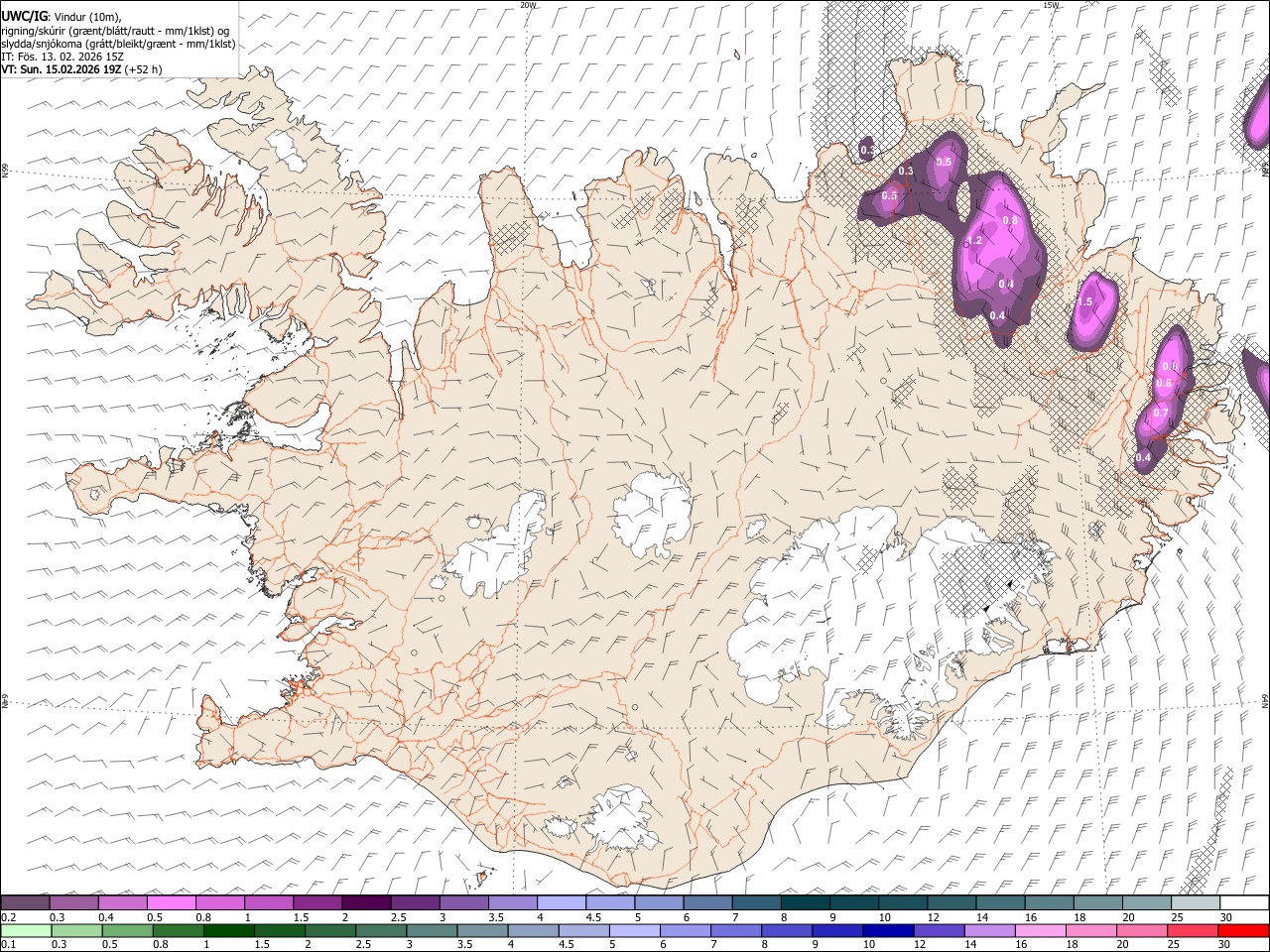Screen dimensions: 1270x952
Task: Click the '25' label in the snow legend
Action: 1177,917
